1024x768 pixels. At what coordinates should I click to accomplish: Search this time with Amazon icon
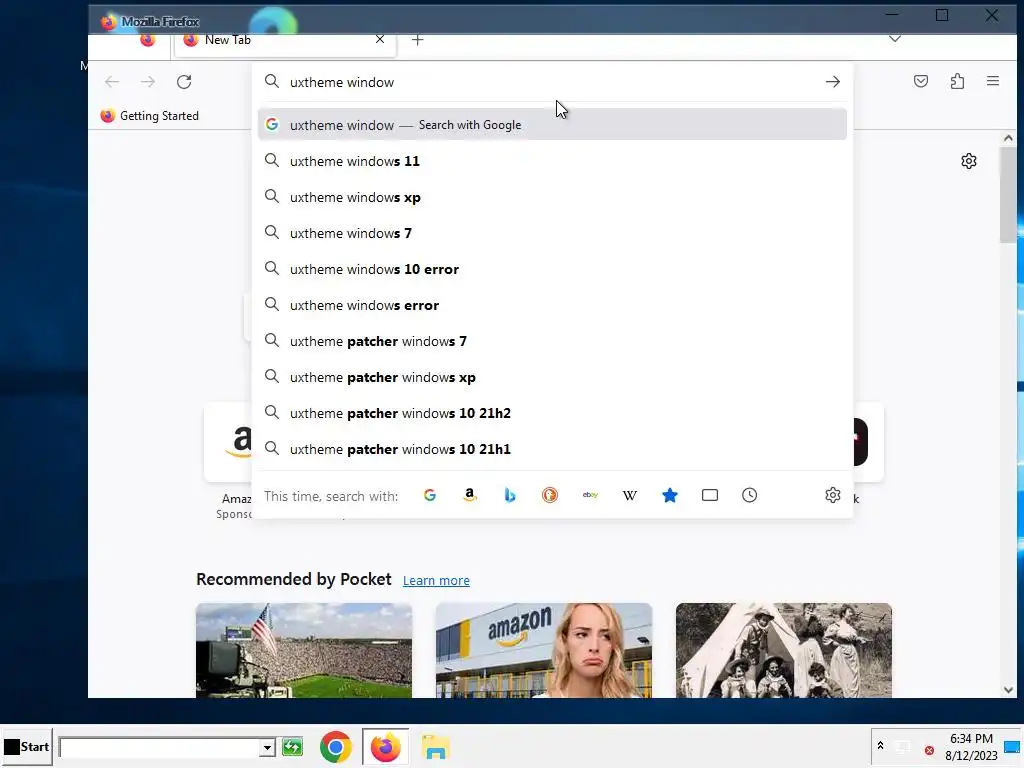[470, 495]
